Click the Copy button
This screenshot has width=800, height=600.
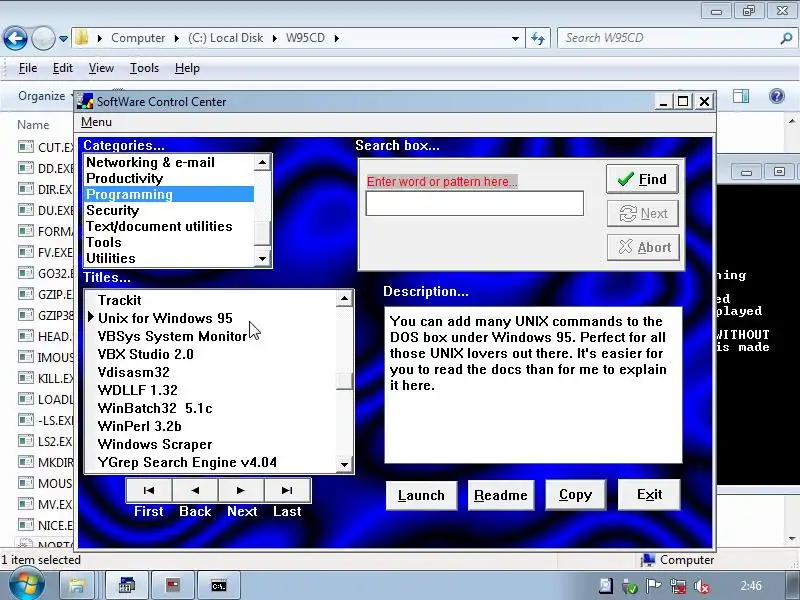576,495
